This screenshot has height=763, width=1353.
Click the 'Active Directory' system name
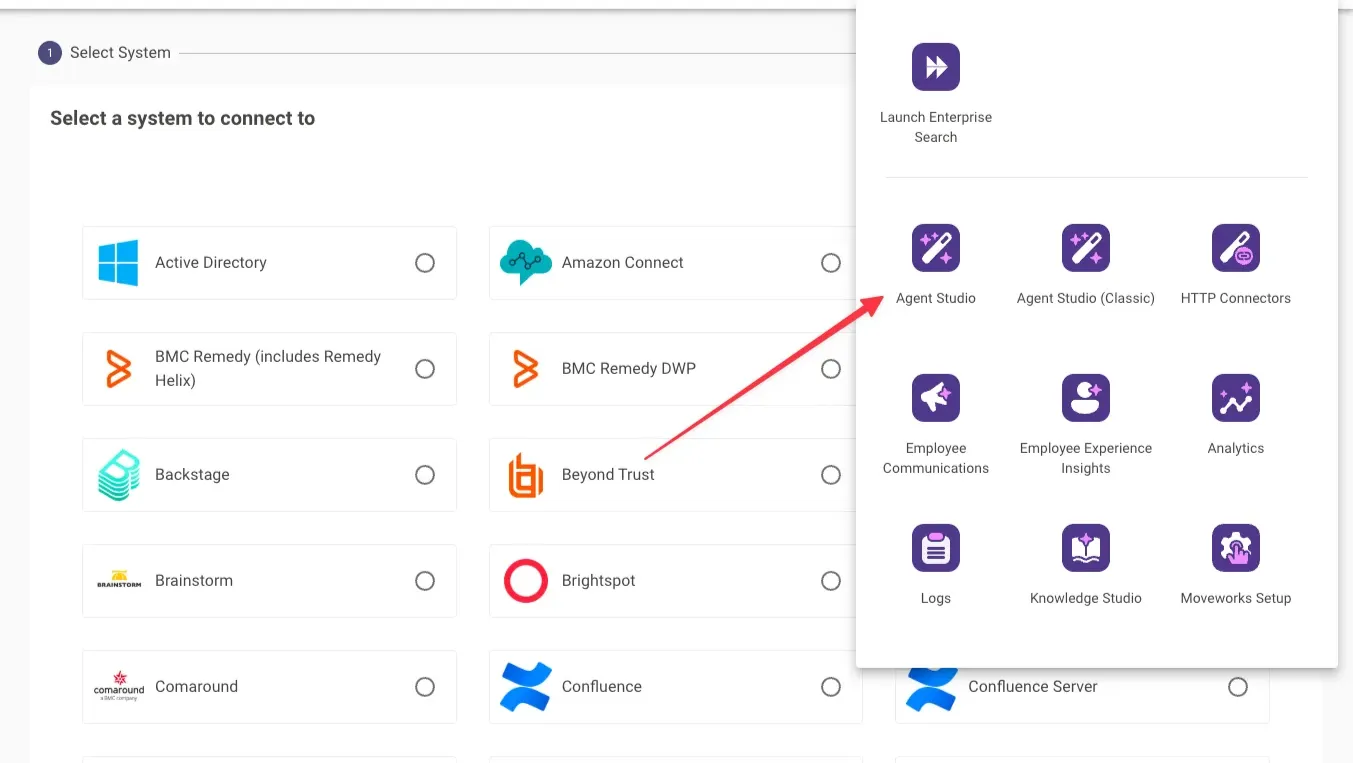(x=211, y=263)
